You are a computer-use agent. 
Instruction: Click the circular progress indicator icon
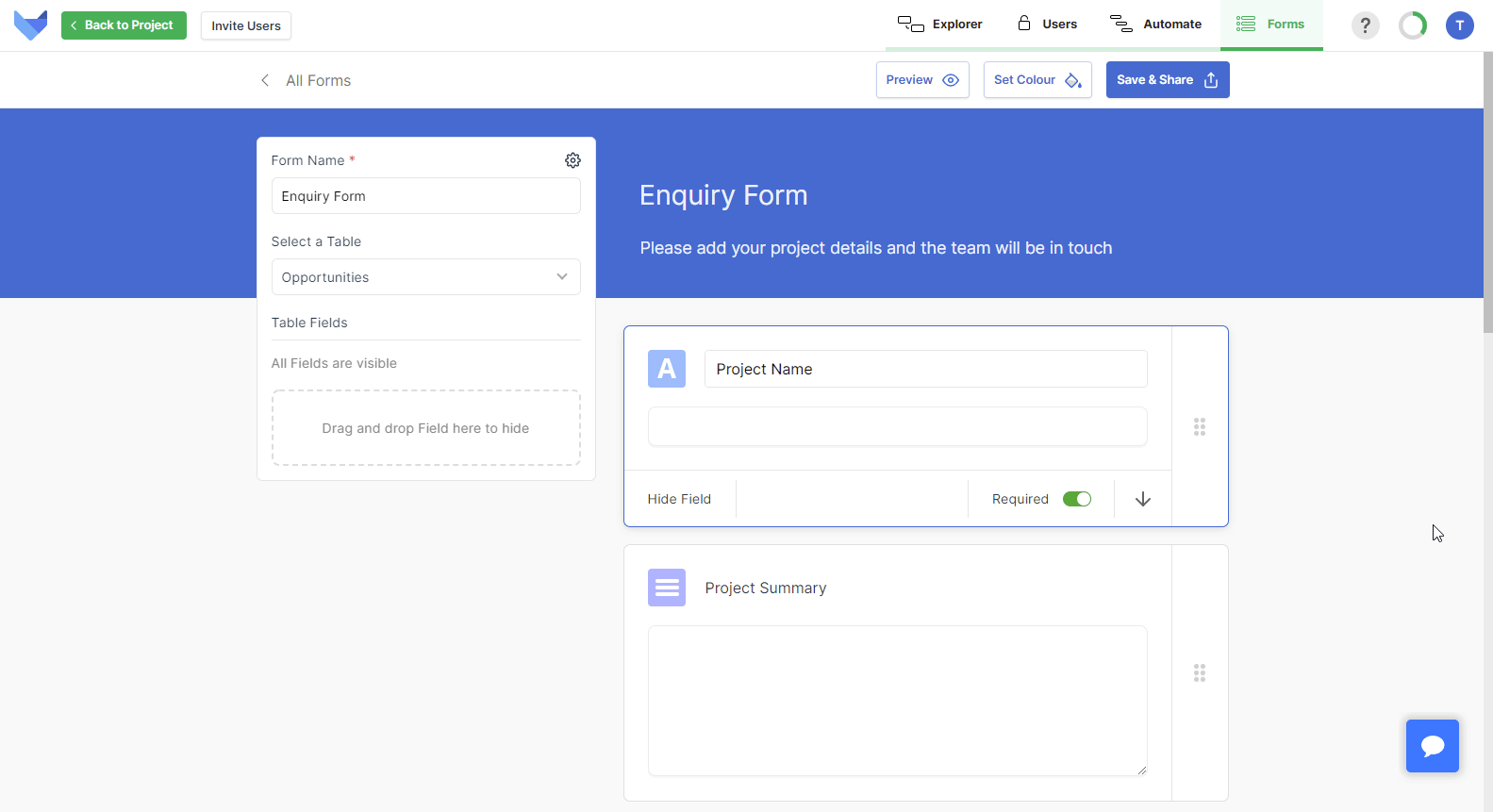(1413, 25)
